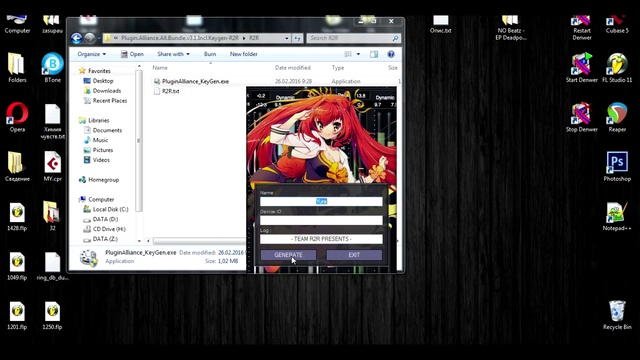Open the Folders desktop folder

pos(17,67)
